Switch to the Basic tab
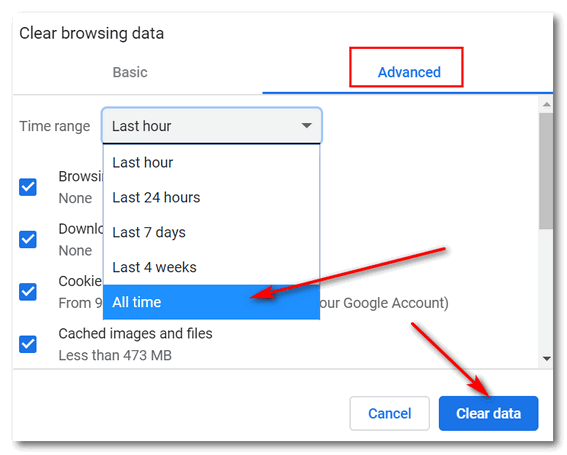Screen dimensions: 567x455 (130, 72)
